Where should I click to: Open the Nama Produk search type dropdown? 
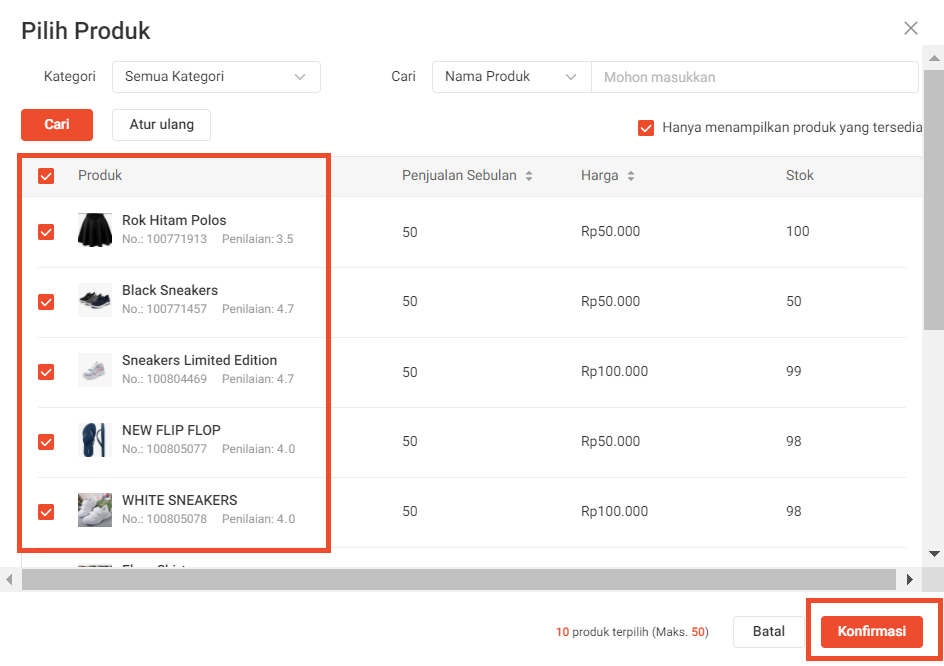click(x=511, y=76)
